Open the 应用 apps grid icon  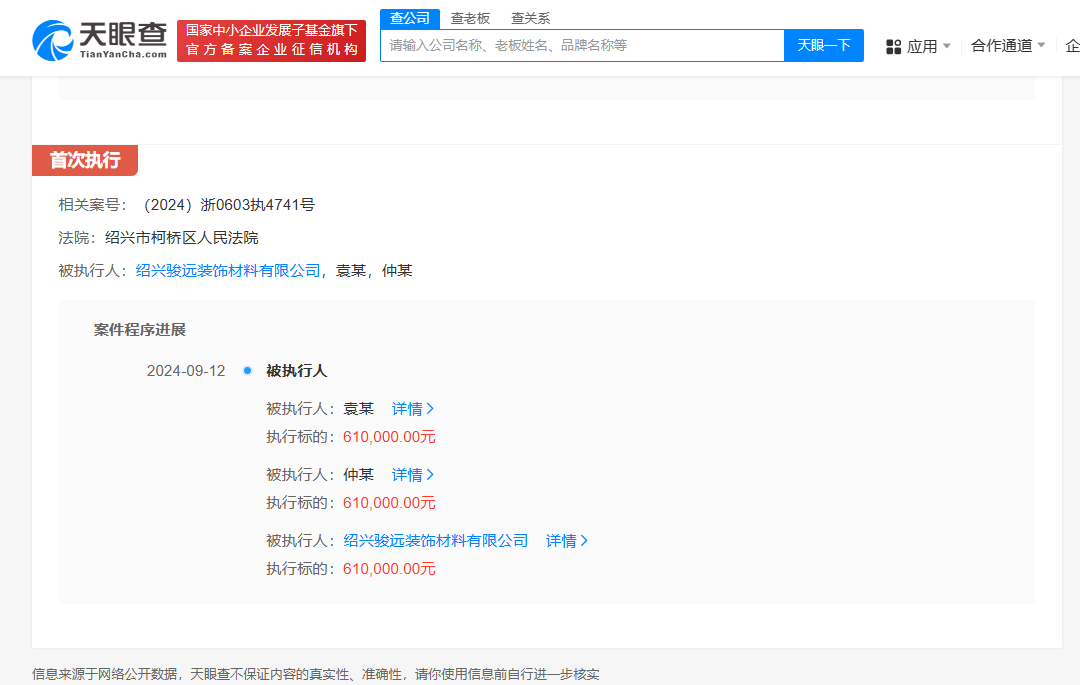[893, 46]
